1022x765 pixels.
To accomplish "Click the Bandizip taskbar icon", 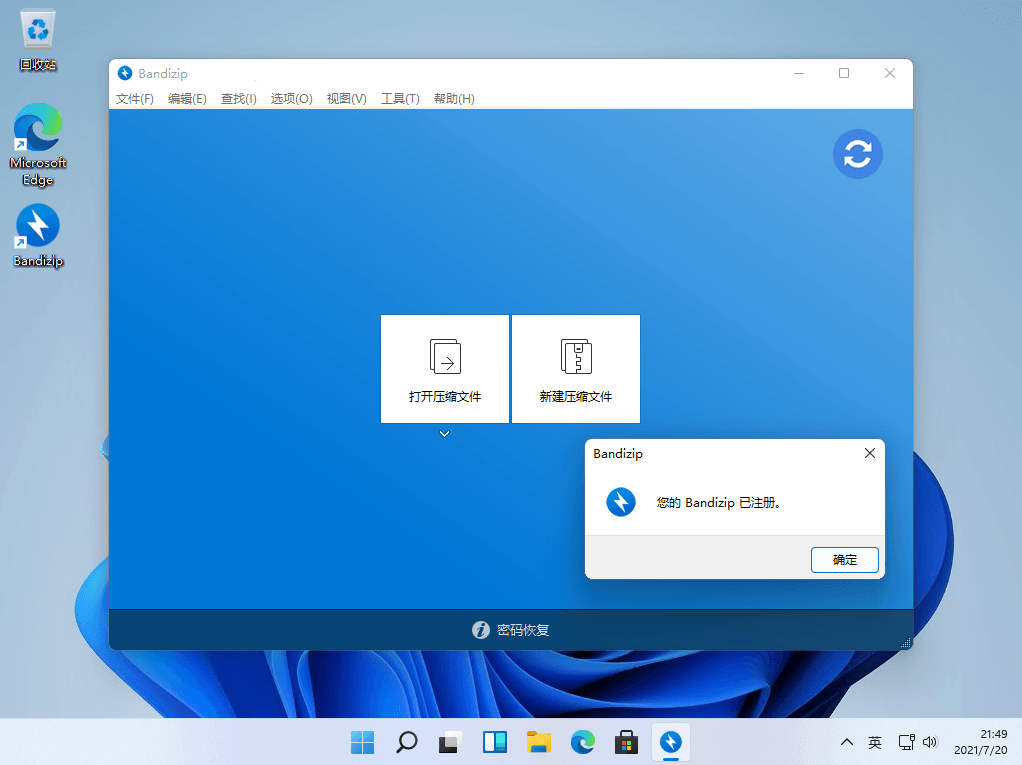I will point(671,742).
